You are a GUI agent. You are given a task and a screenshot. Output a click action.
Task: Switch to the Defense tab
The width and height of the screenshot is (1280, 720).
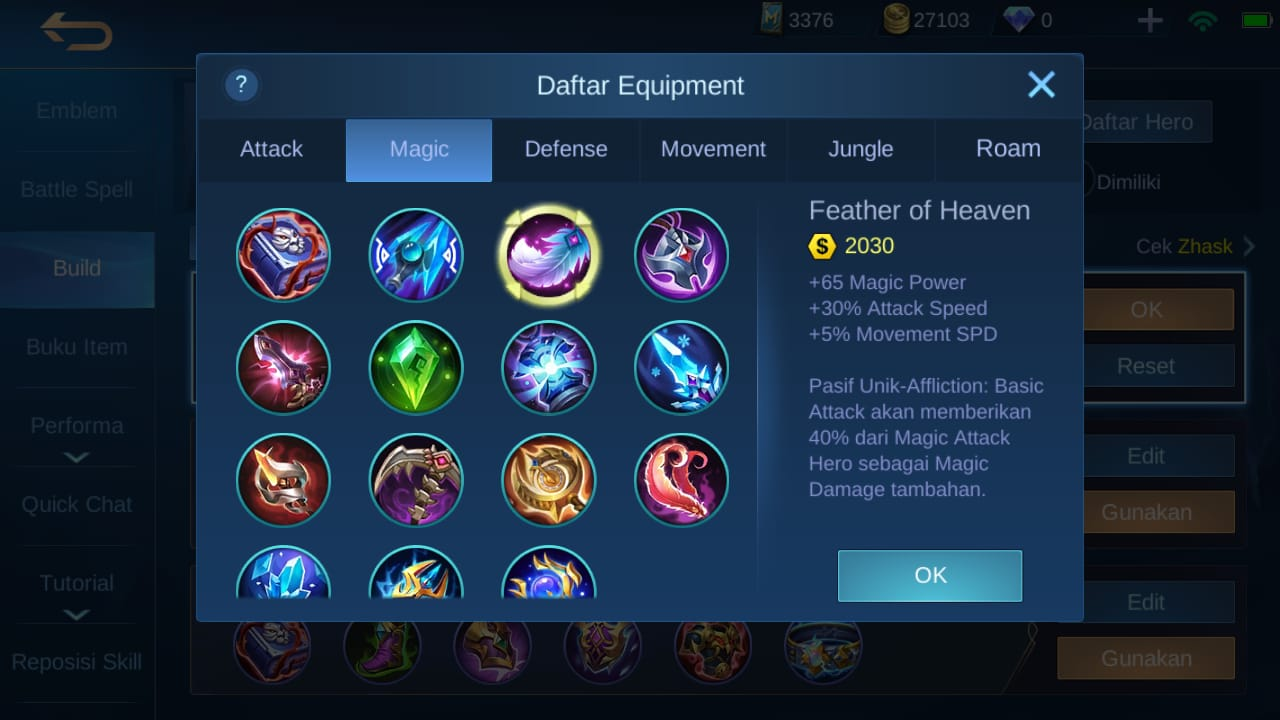[x=566, y=150]
